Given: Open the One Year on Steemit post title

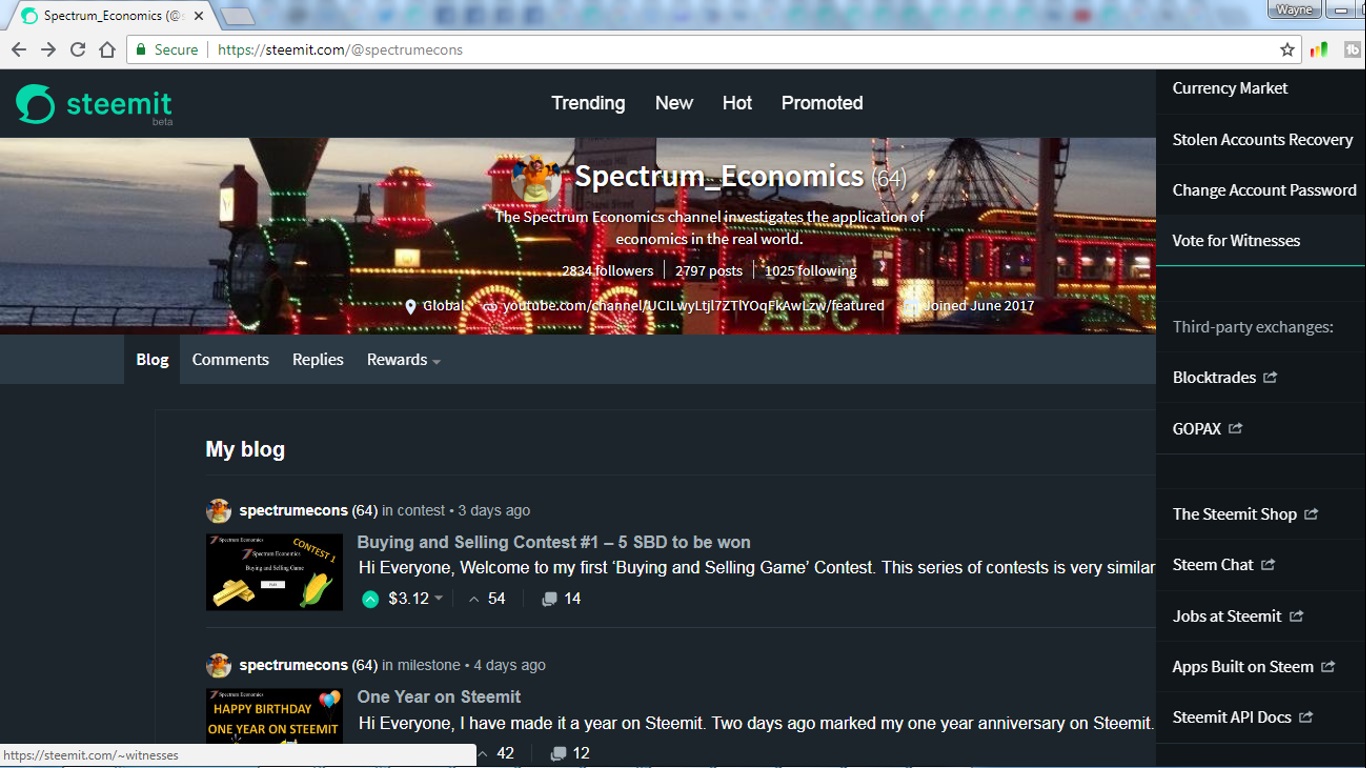Looking at the screenshot, I should coord(439,696).
